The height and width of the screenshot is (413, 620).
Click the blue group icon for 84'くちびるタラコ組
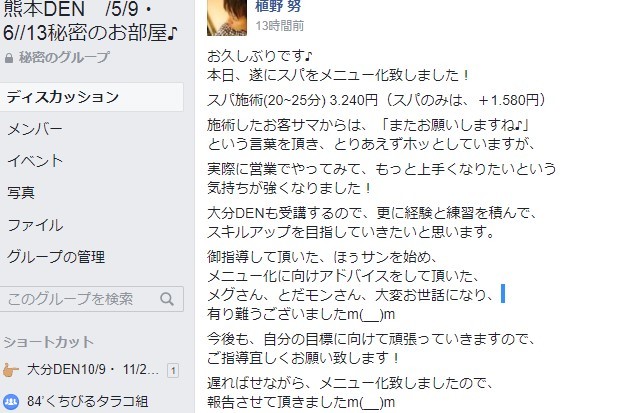11,402
